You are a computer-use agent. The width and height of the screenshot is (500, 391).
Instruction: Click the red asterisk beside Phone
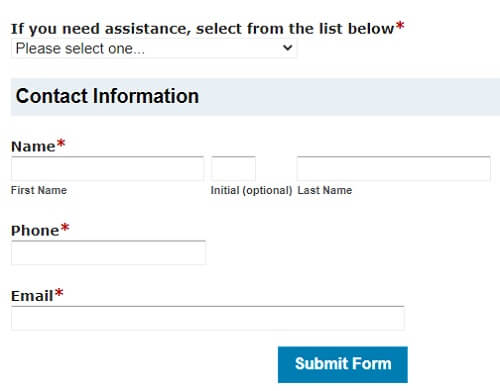click(x=65, y=228)
